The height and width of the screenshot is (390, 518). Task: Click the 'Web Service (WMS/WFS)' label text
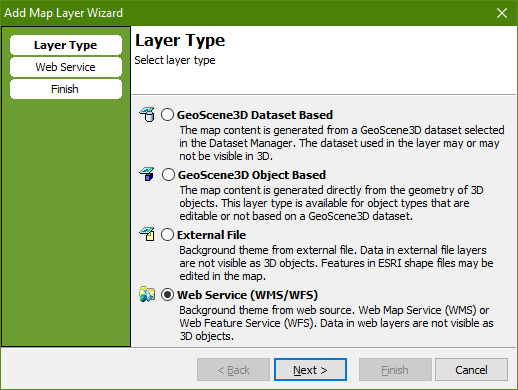[247, 295]
